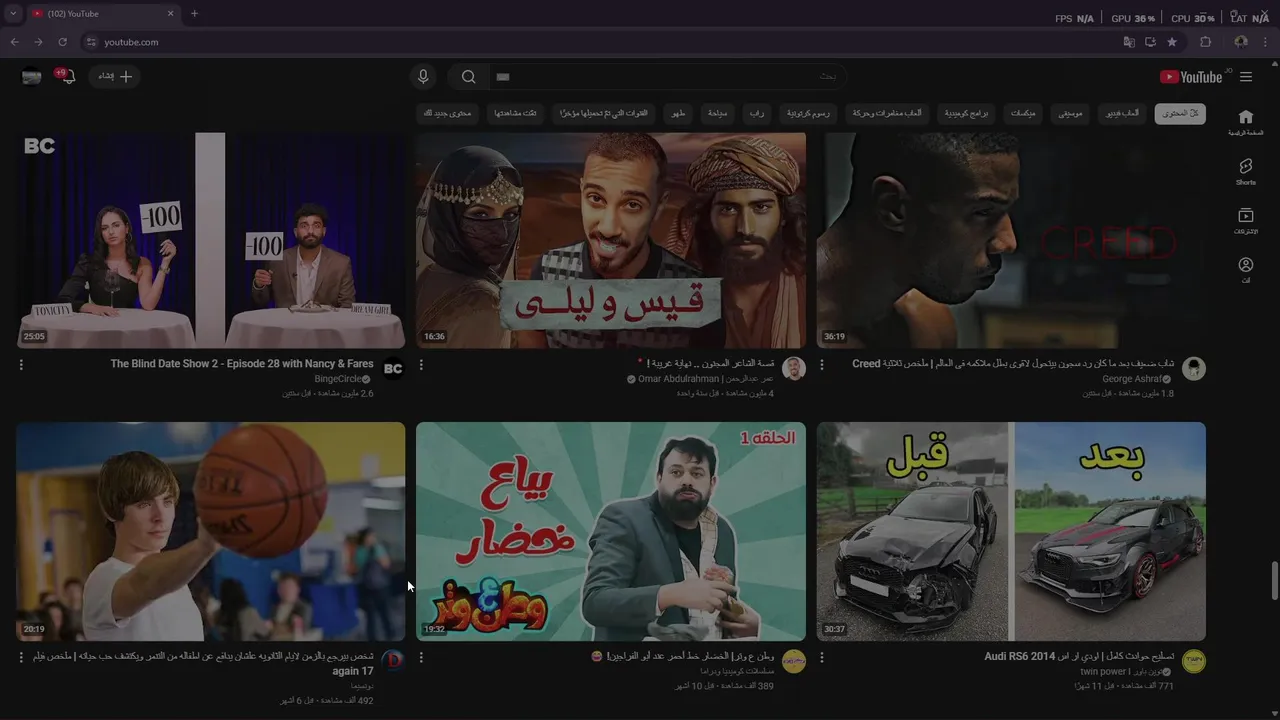This screenshot has height=720, width=1280.
Task: Select the تمّت مشاهدتها filter chip
Action: 515,113
